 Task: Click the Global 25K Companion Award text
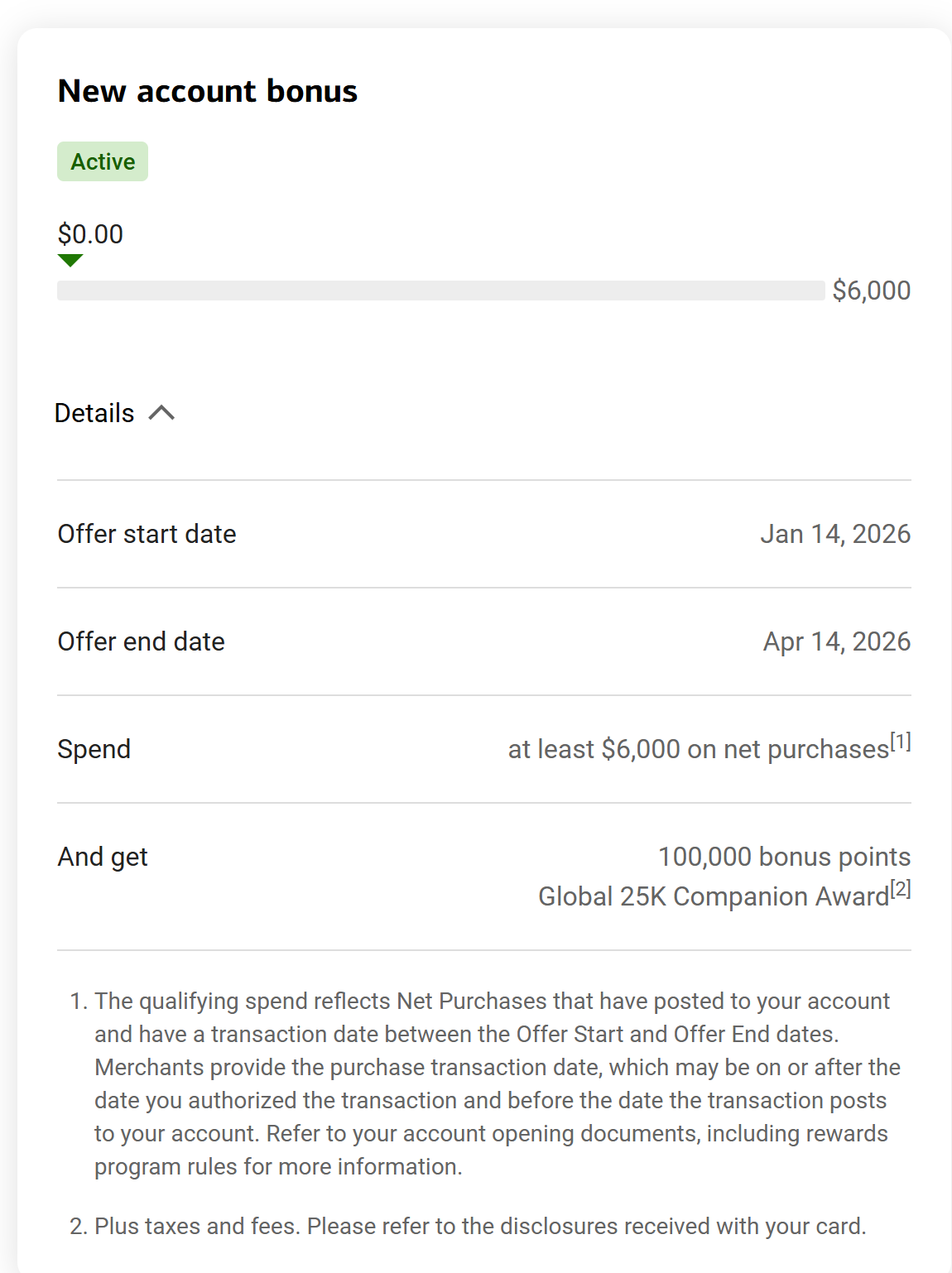pyautogui.click(x=714, y=896)
